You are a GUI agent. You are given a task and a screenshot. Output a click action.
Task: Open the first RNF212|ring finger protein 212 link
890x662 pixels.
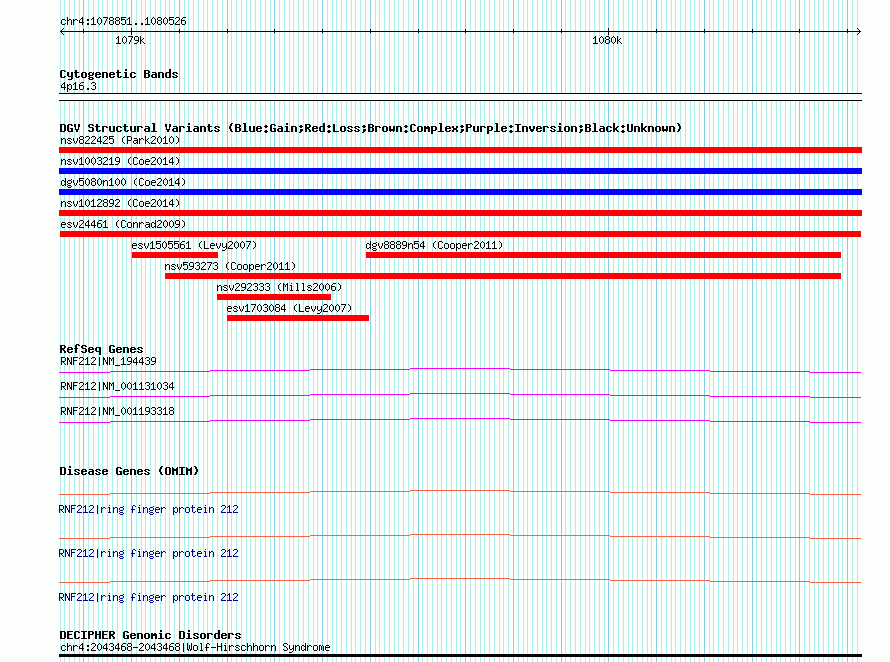point(148,509)
